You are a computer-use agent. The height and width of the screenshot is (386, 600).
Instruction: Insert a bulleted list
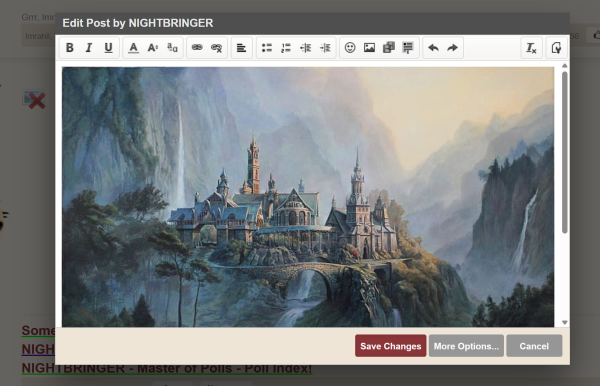click(267, 48)
